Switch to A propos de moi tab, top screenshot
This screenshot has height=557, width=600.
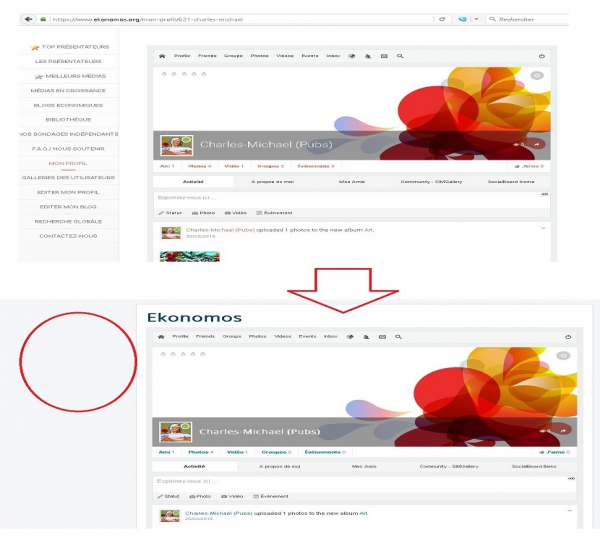point(272,182)
